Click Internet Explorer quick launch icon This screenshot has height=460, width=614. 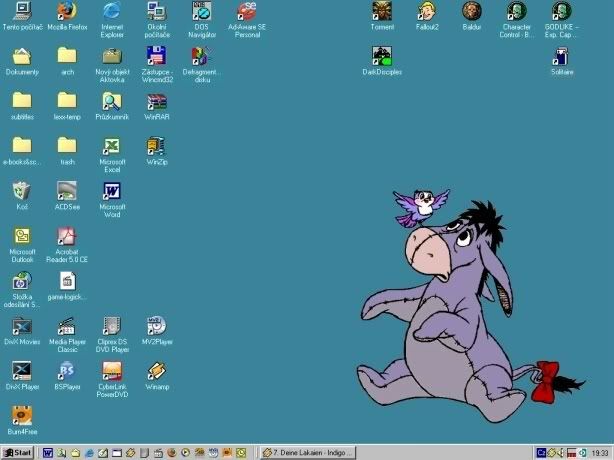[x=89, y=453]
